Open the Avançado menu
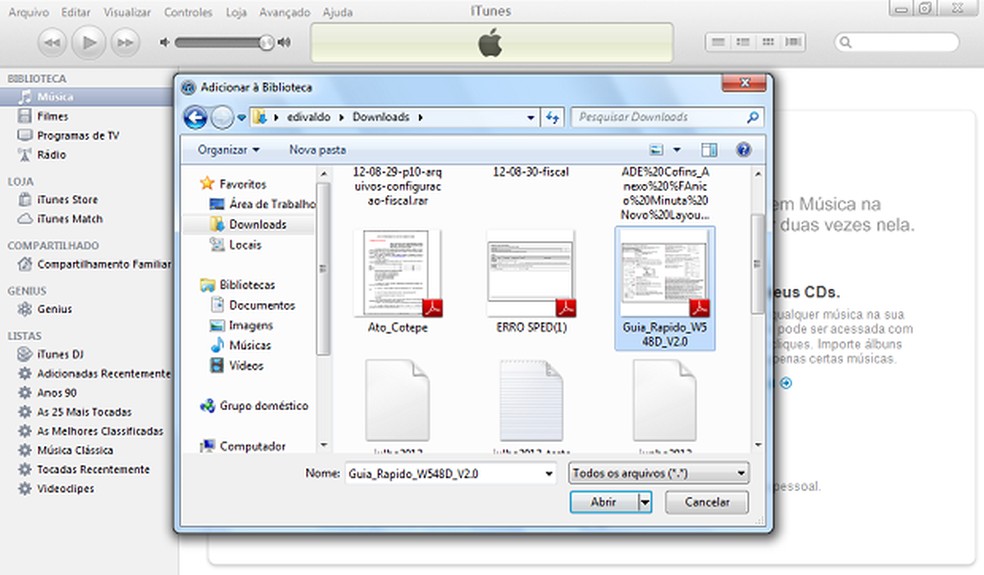The width and height of the screenshot is (984, 575). coord(284,12)
